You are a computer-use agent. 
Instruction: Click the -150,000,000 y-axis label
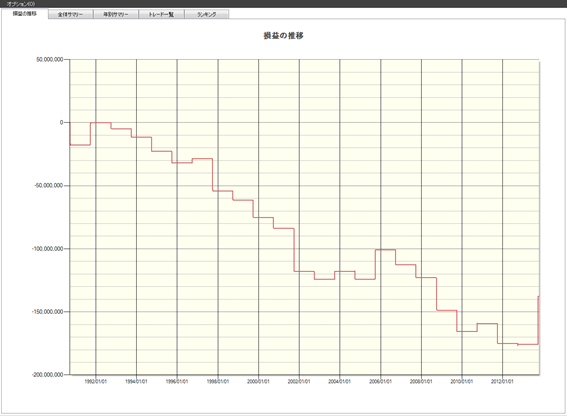[x=47, y=312]
